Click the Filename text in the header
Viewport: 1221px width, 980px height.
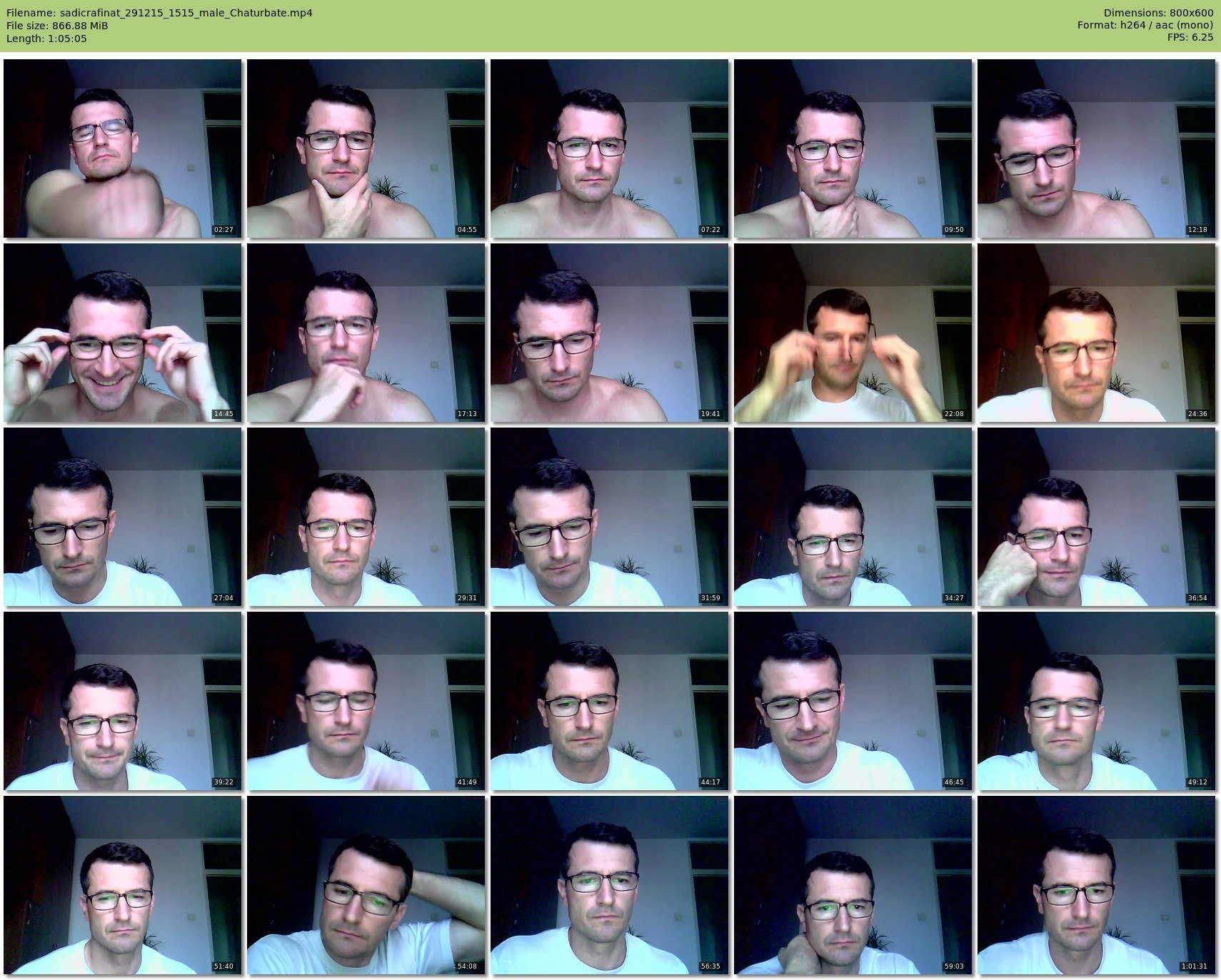pos(159,13)
